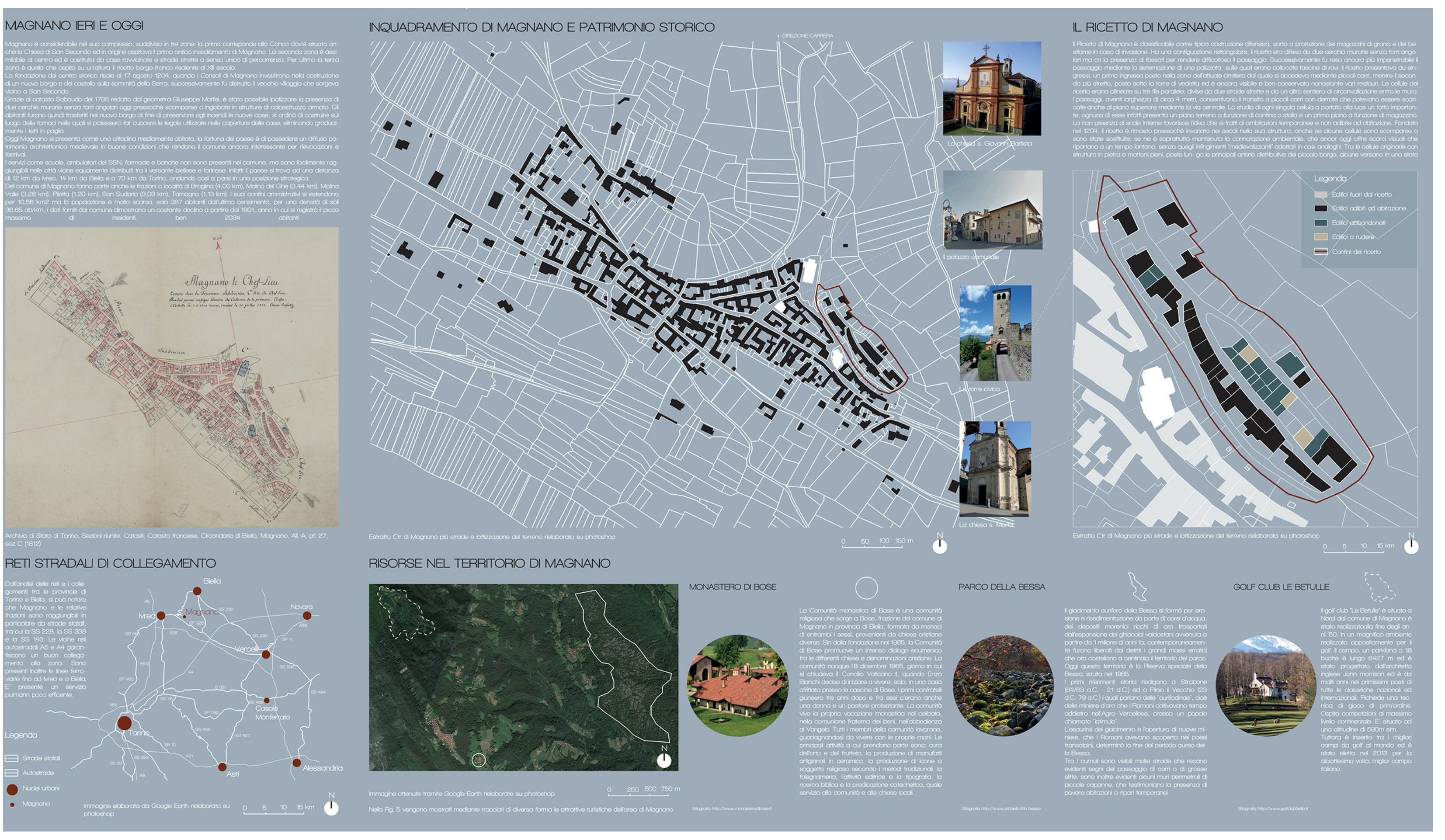Open the circular Monastero di Bose photo

point(737,685)
